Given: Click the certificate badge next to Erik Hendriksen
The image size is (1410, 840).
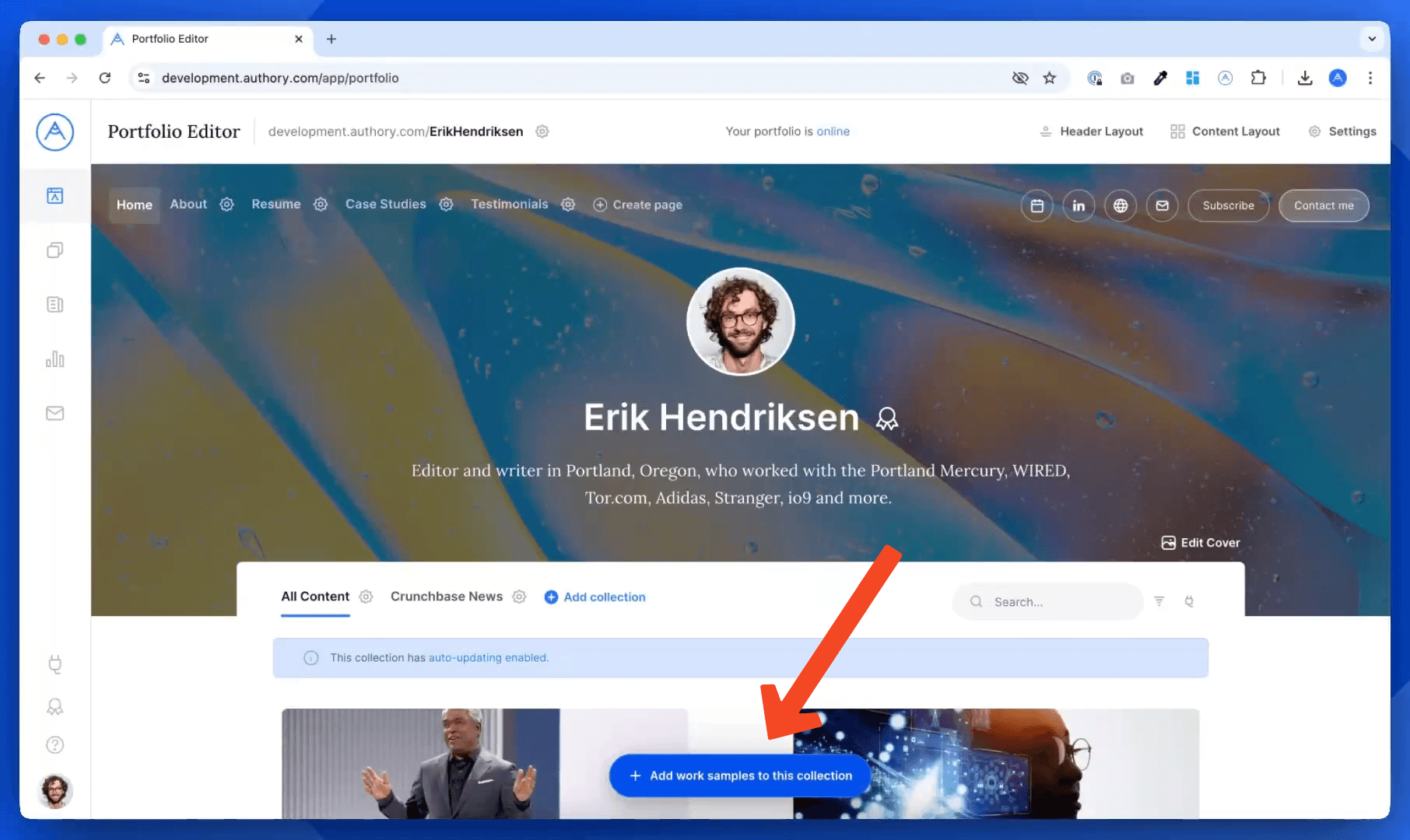Looking at the screenshot, I should (x=887, y=419).
